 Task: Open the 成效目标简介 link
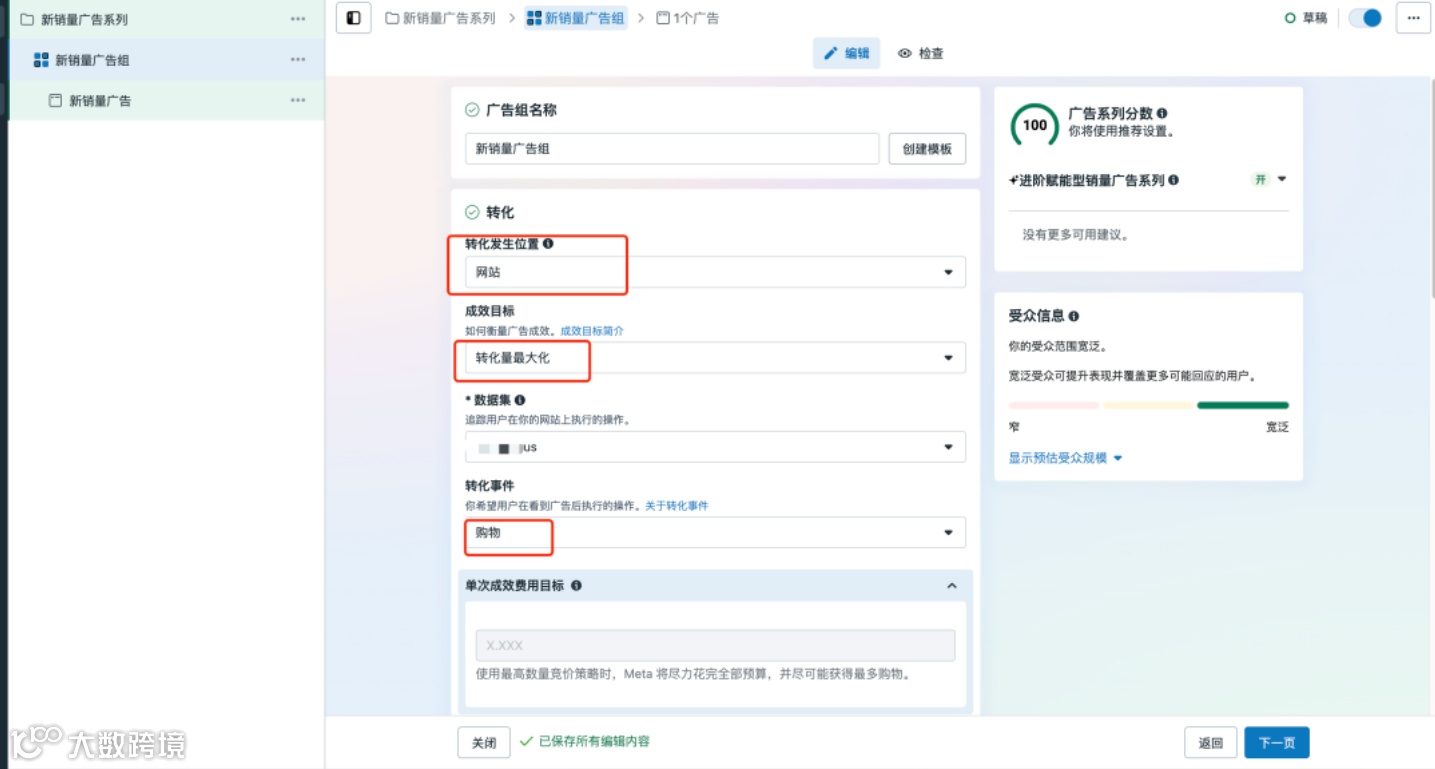[592, 331]
